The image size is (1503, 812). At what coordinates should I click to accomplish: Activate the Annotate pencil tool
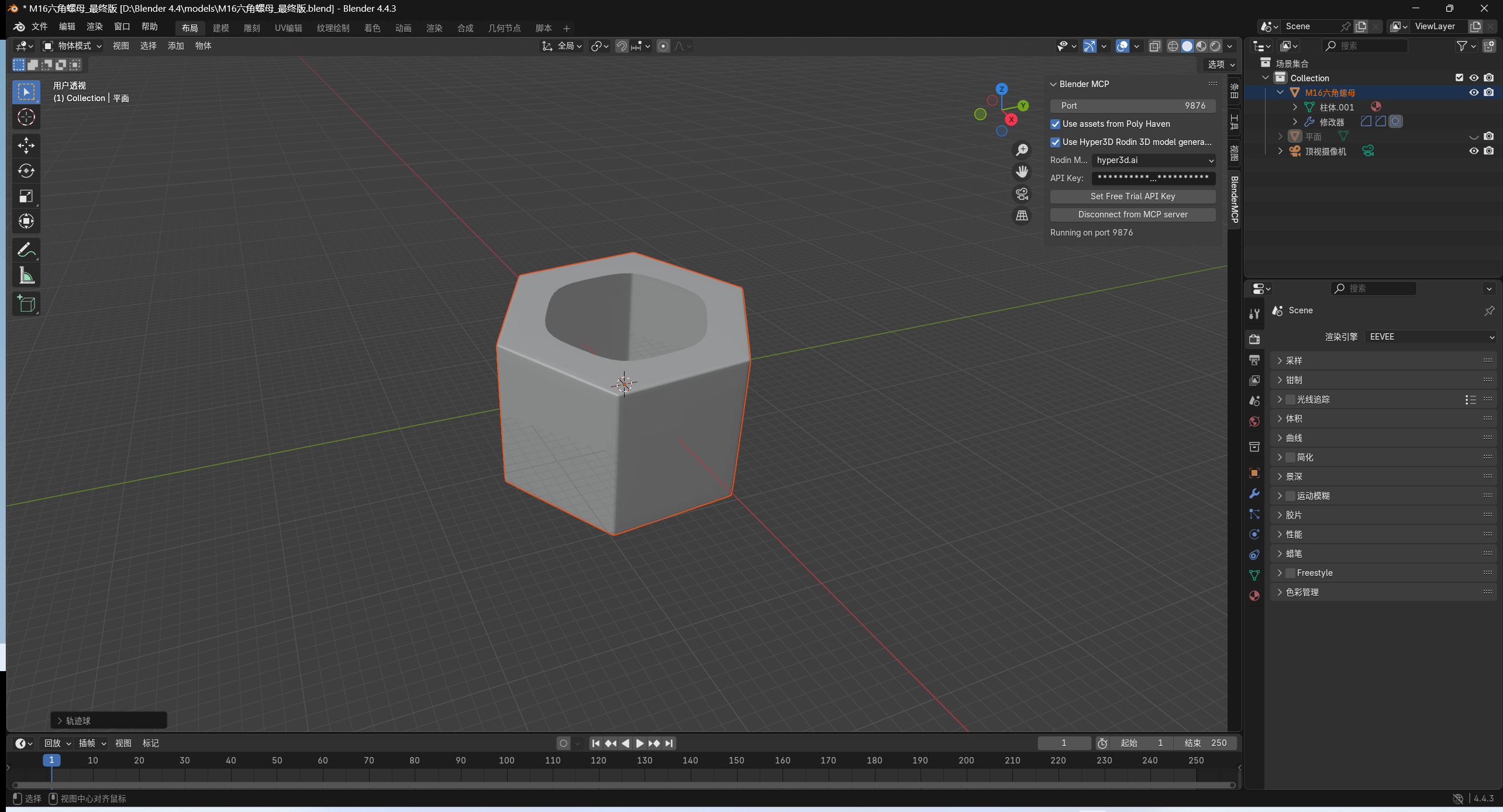(26, 250)
